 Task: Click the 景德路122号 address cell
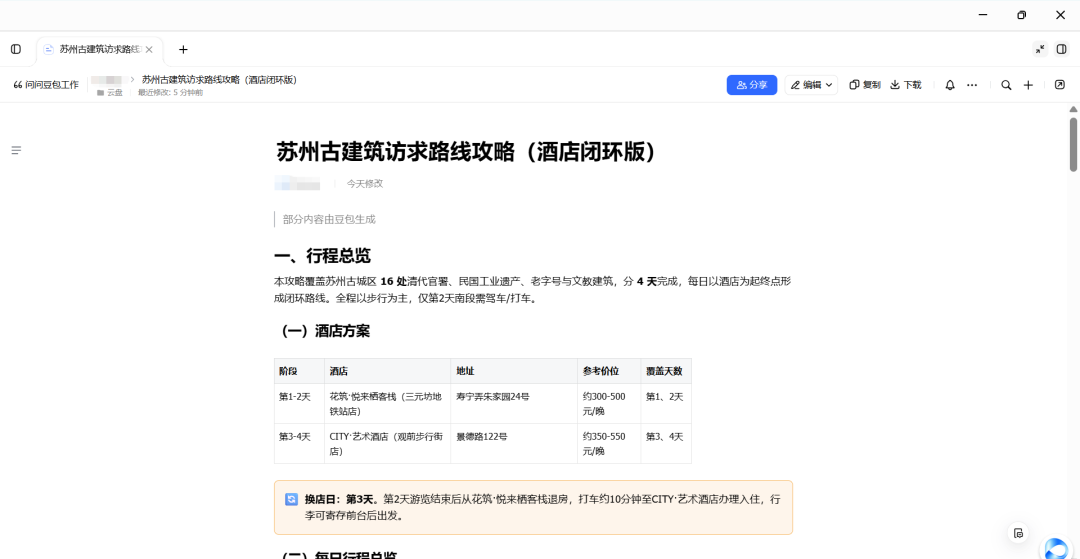[x=514, y=443]
